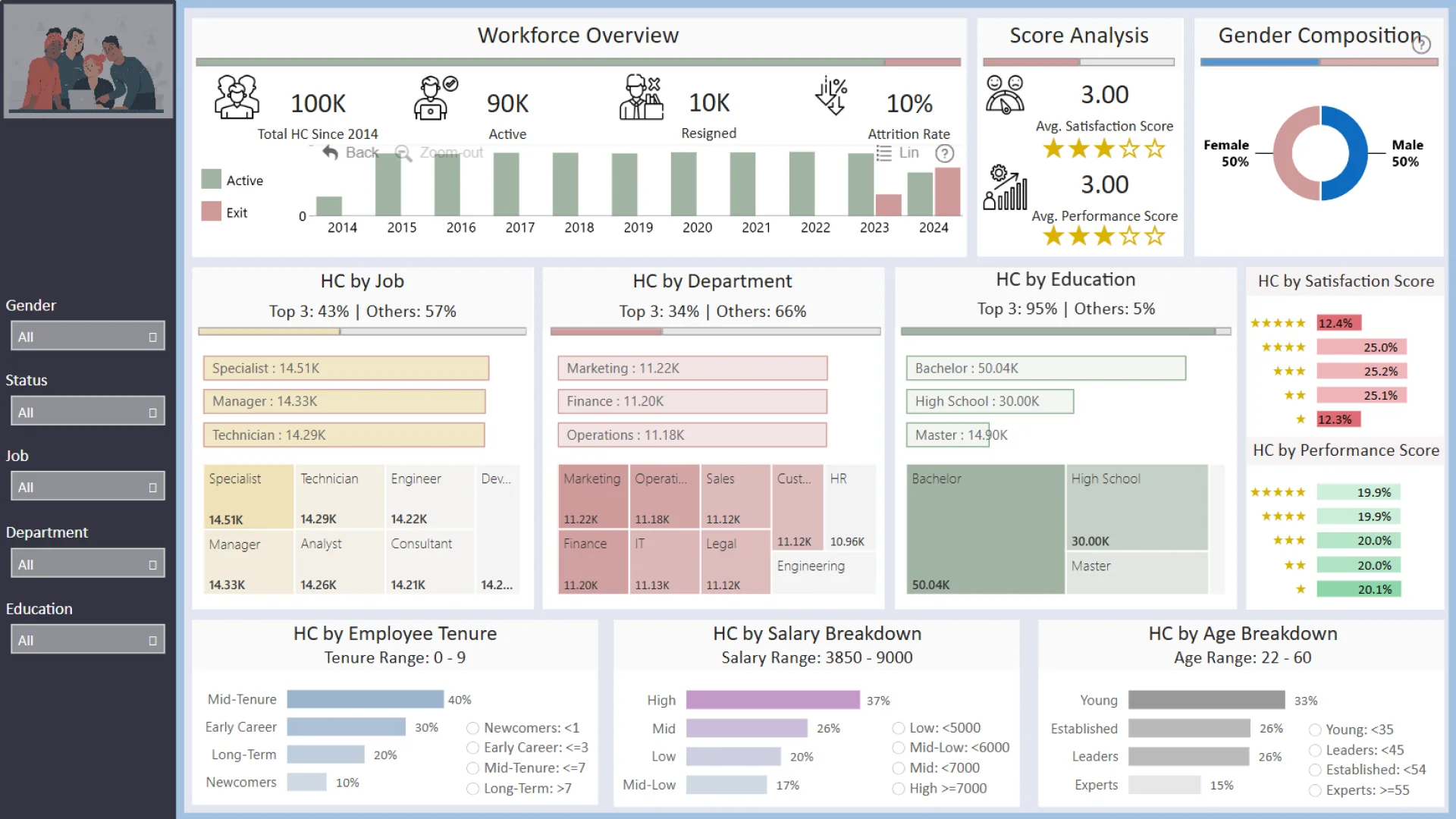Click the Specialist : 14.51K bar
The image size is (1456, 819).
coord(346,368)
